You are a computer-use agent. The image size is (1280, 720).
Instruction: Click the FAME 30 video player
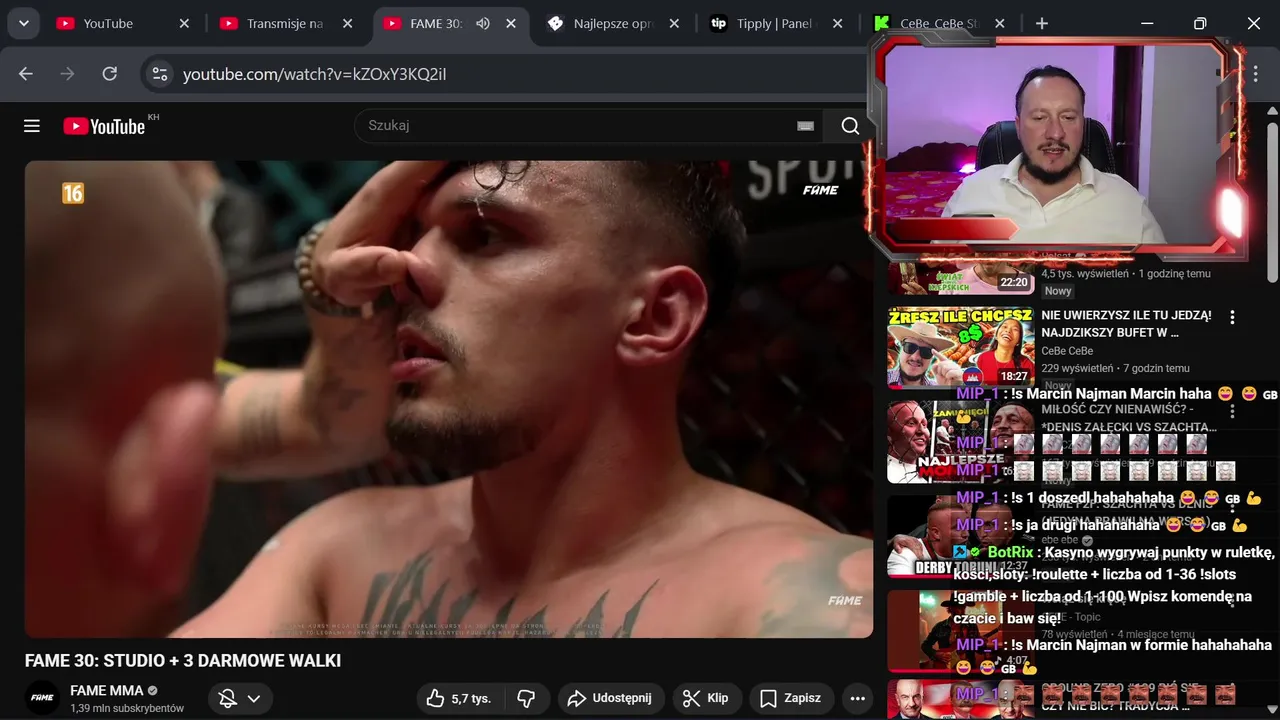[449, 399]
